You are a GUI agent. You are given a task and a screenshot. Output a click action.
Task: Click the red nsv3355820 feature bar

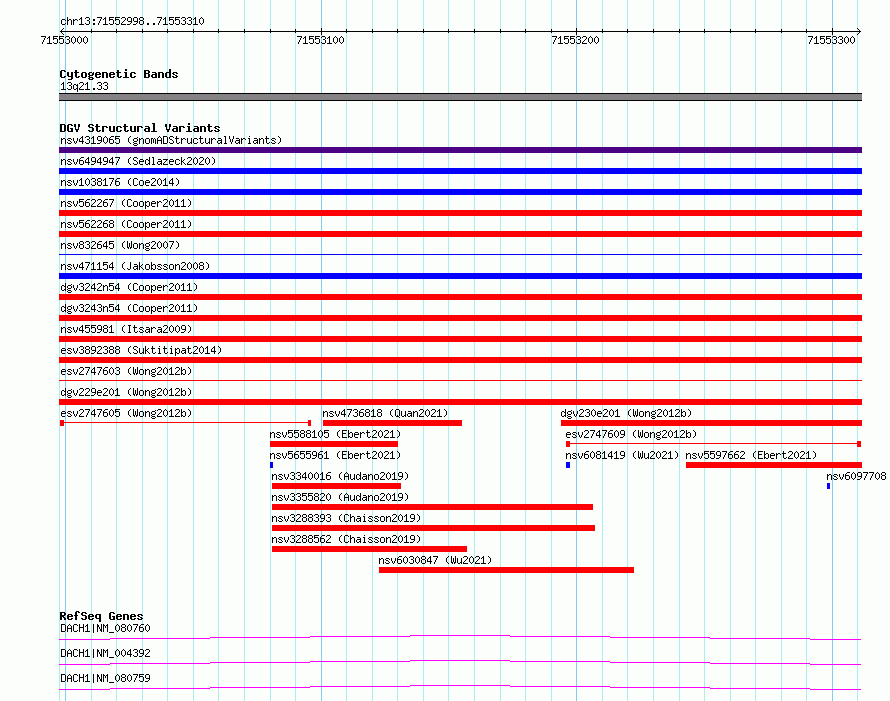433,507
